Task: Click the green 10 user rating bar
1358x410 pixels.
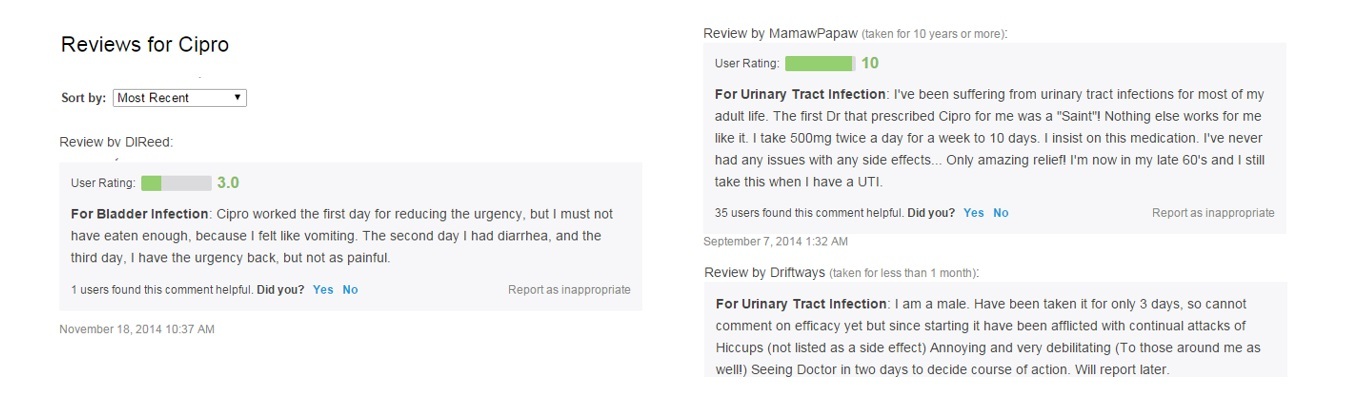Action: [820, 63]
